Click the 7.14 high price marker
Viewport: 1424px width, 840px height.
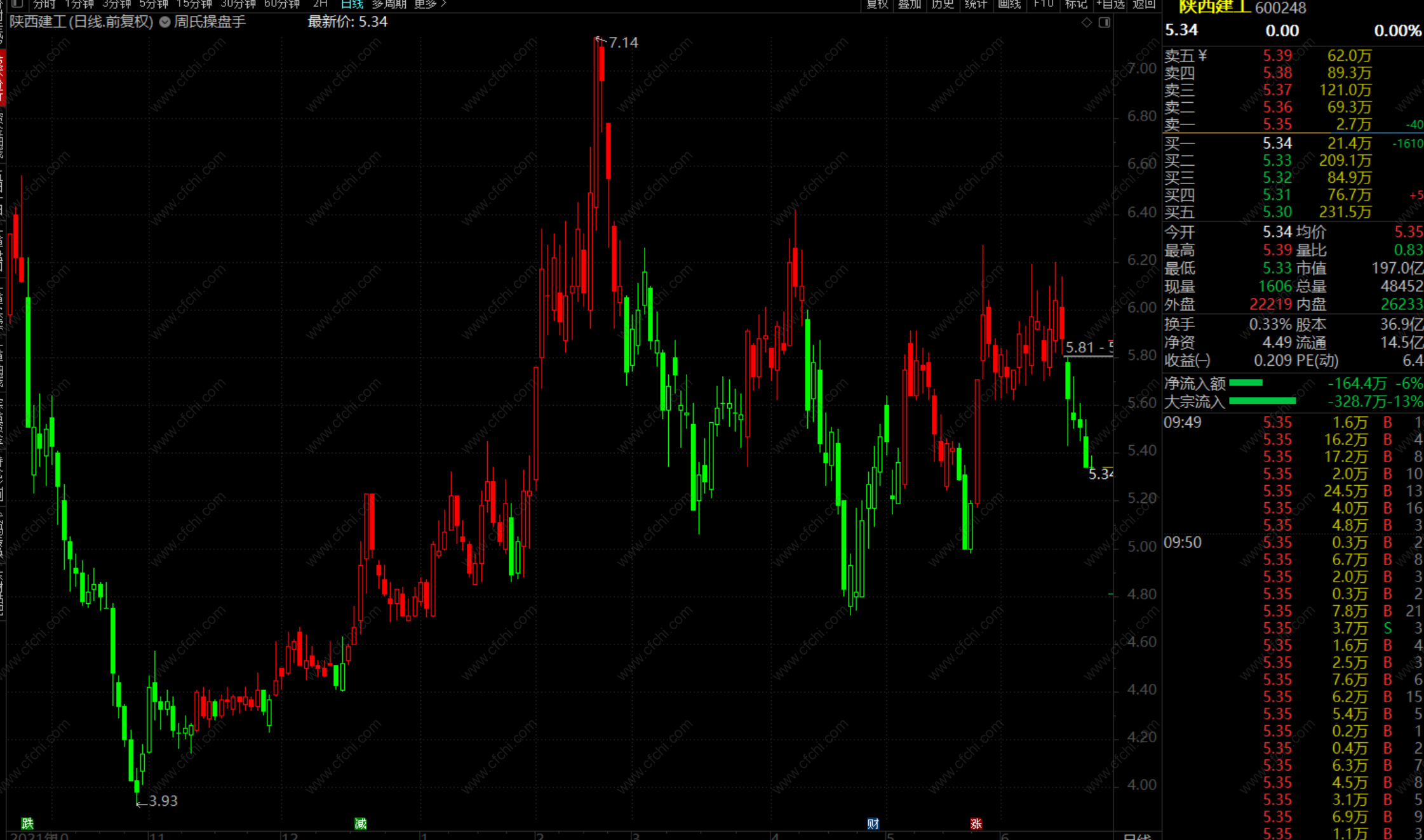click(x=622, y=43)
